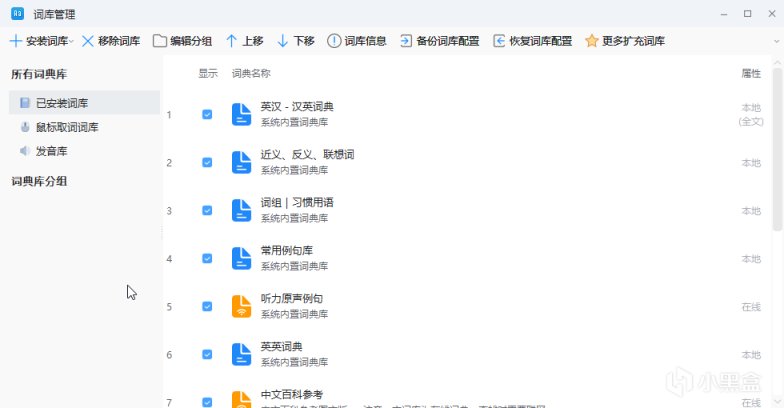Uncheck display for 英英词典
The image size is (784, 408).
pos(207,354)
